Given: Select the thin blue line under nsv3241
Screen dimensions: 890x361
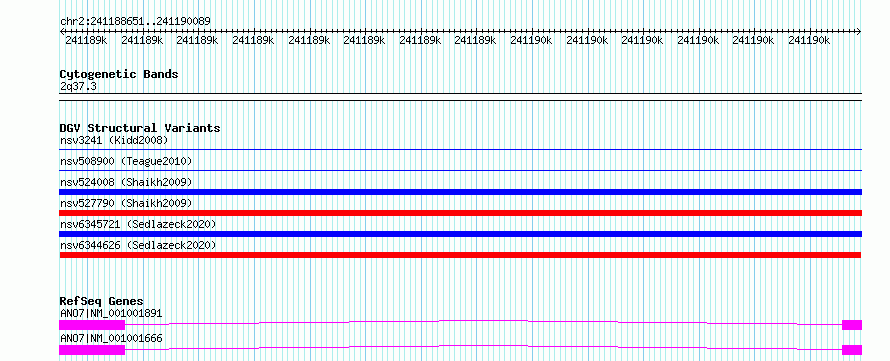Looking at the screenshot, I should click(x=460, y=150).
